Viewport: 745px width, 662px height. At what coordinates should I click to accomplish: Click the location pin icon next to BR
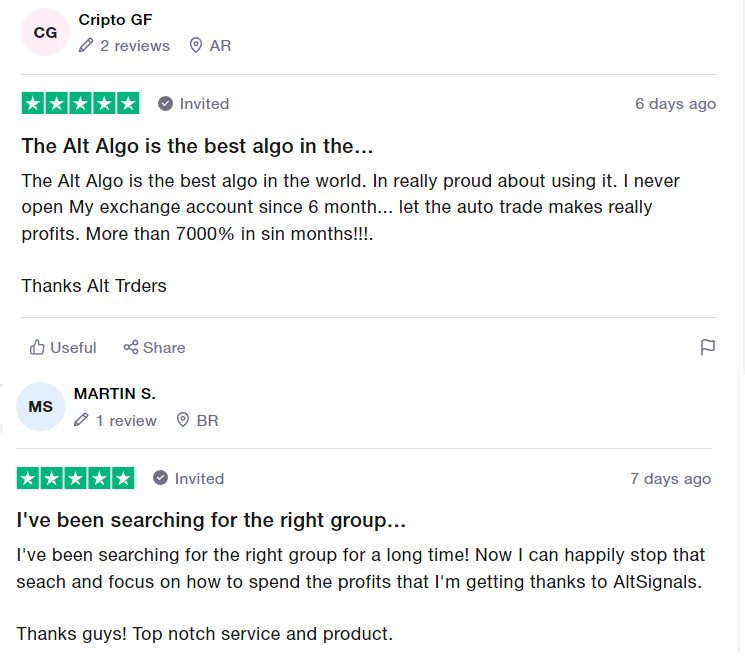pyautogui.click(x=183, y=421)
